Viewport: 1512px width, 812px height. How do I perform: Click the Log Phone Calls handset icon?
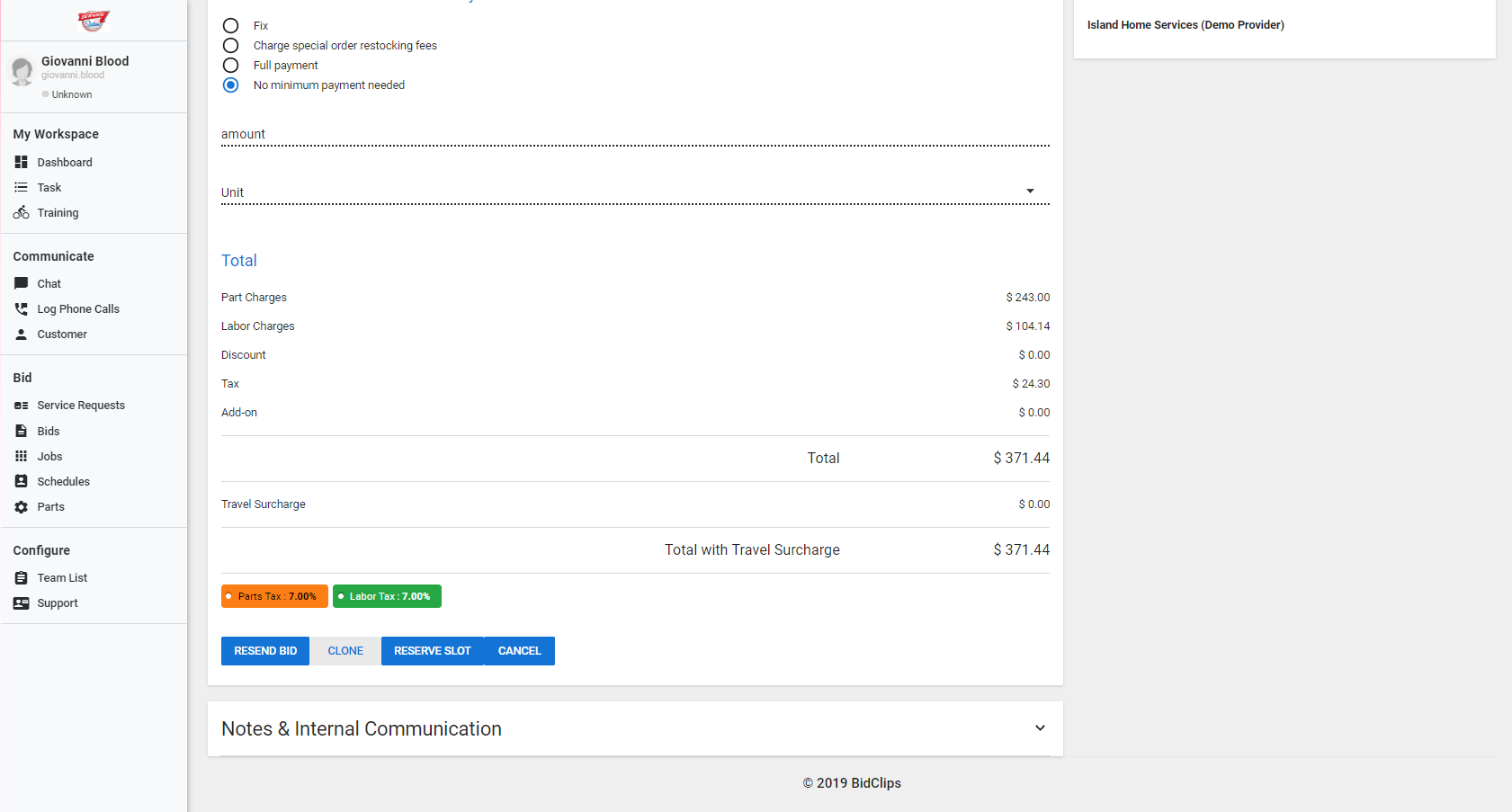click(x=21, y=308)
